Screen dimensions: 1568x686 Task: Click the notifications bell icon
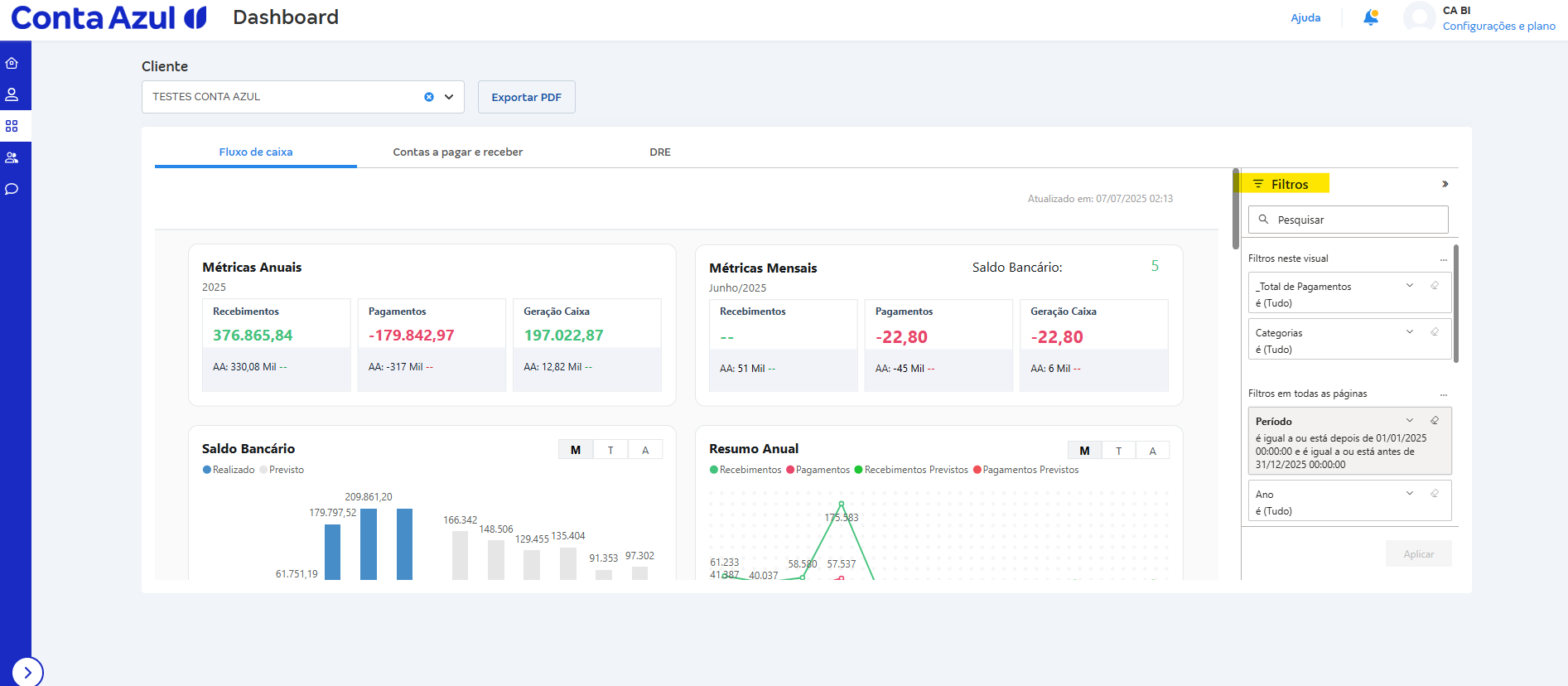point(1371,17)
